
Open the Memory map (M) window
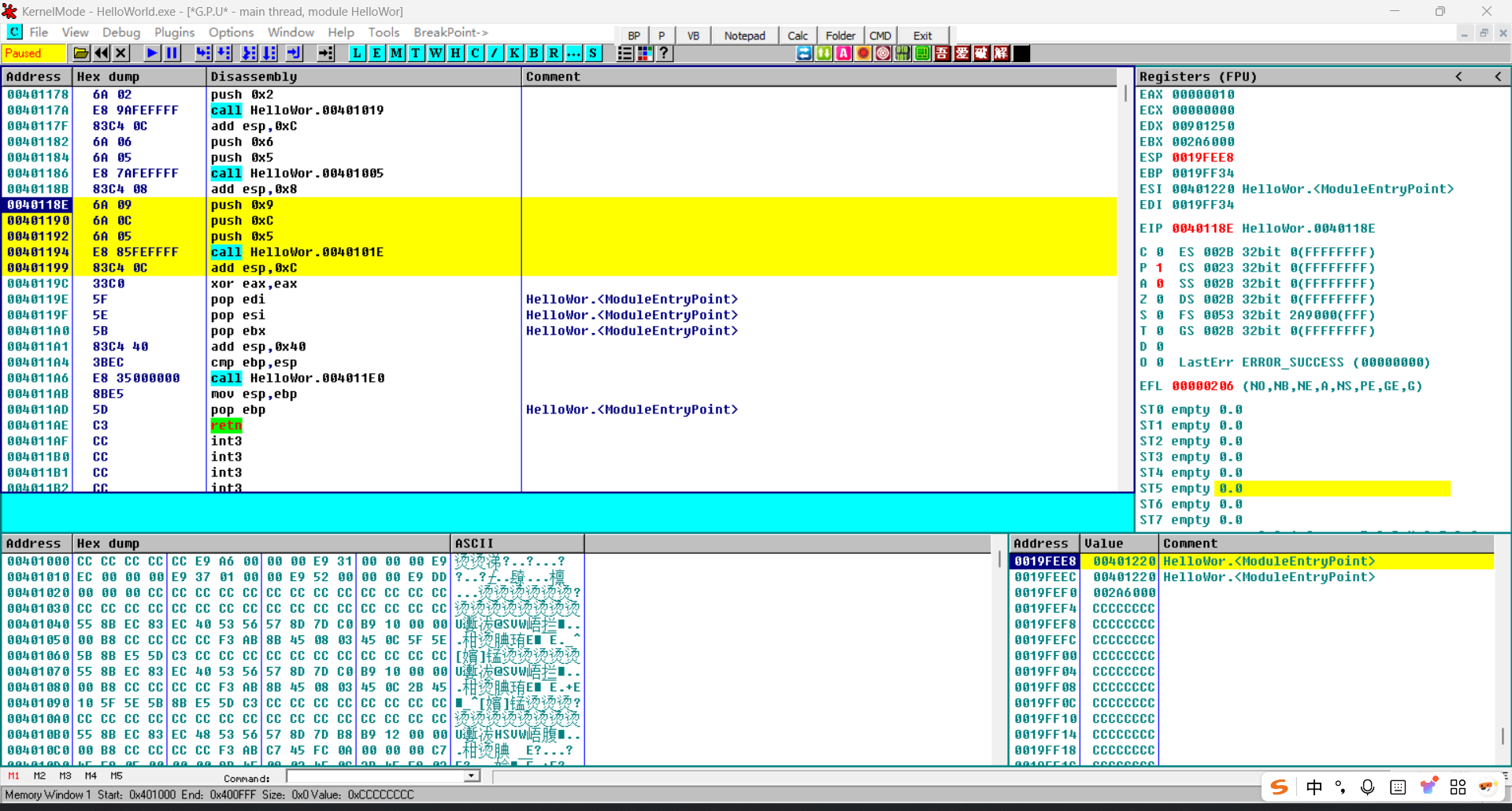(x=396, y=54)
